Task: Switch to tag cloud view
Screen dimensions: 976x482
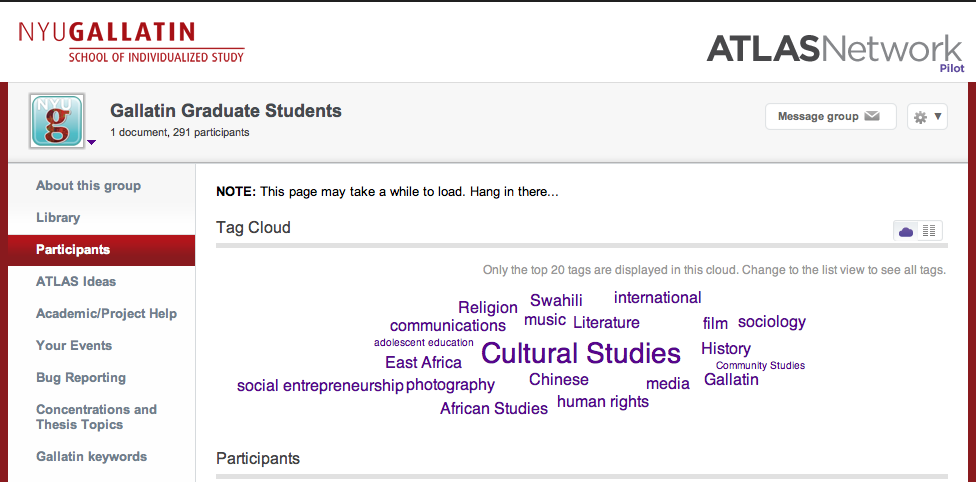Action: click(906, 231)
